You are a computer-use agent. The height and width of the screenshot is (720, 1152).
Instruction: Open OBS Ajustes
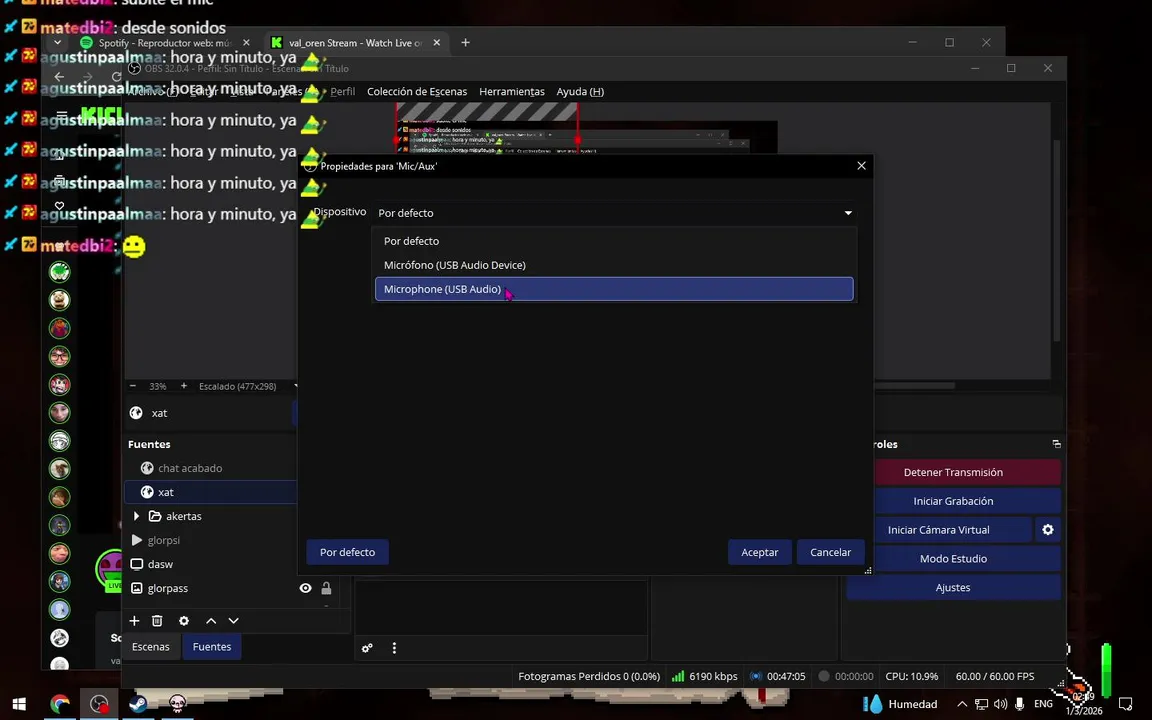[953, 588]
